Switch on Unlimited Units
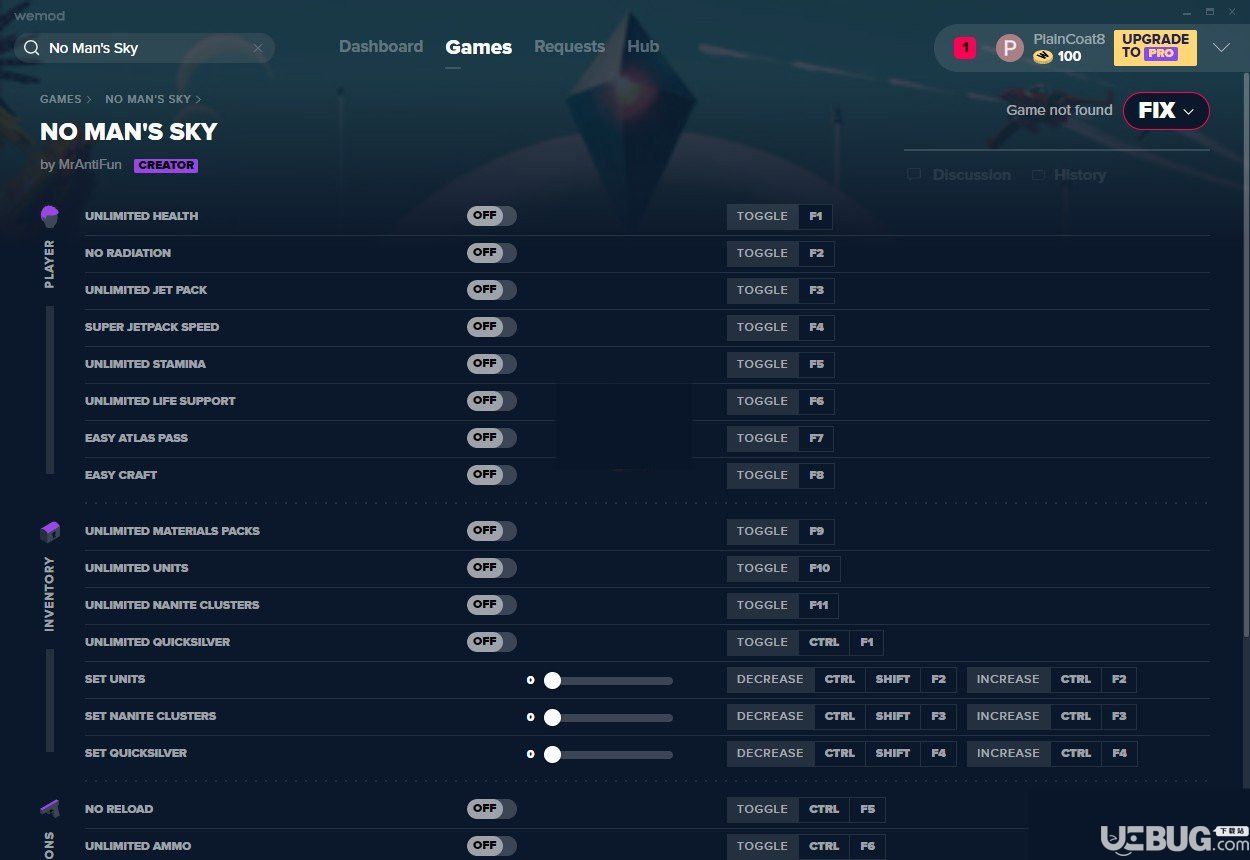 click(x=492, y=568)
